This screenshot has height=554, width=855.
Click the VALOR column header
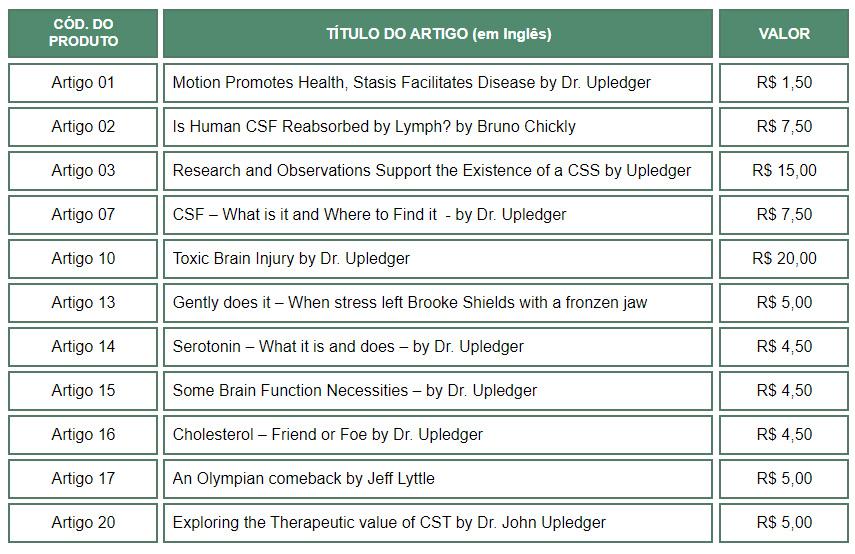coord(784,33)
